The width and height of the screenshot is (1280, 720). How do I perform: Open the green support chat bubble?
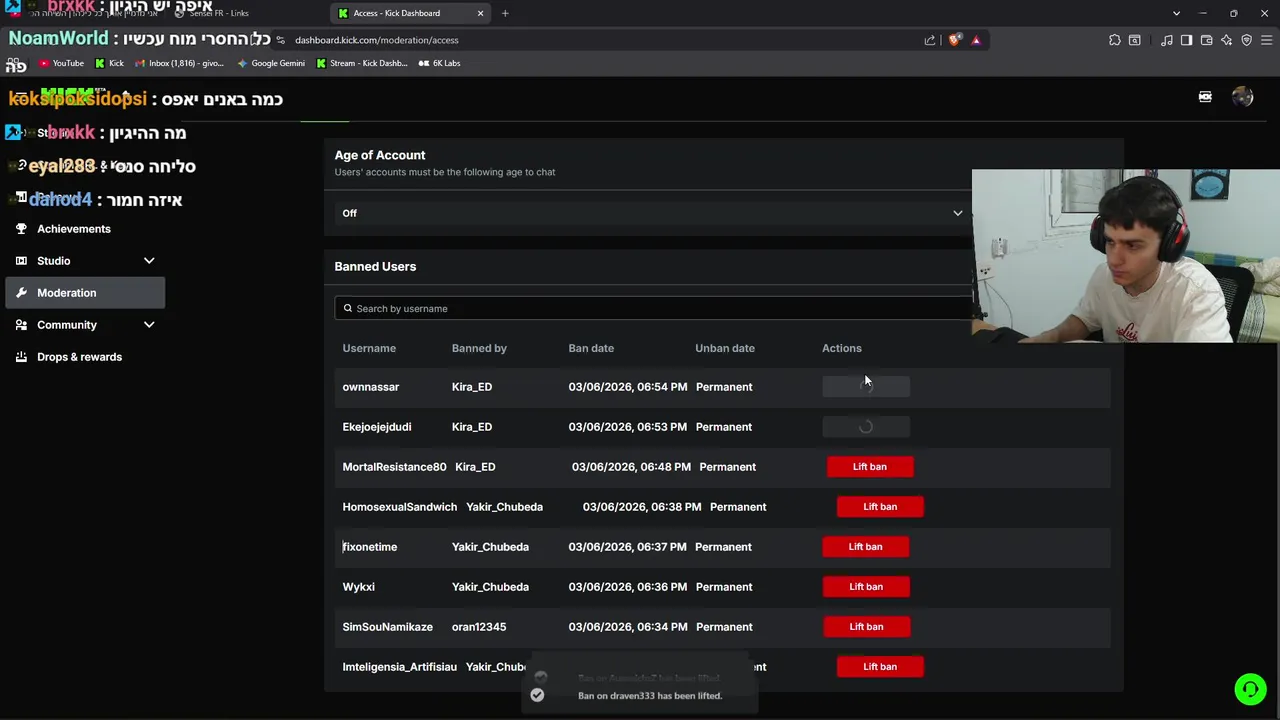click(1249, 689)
